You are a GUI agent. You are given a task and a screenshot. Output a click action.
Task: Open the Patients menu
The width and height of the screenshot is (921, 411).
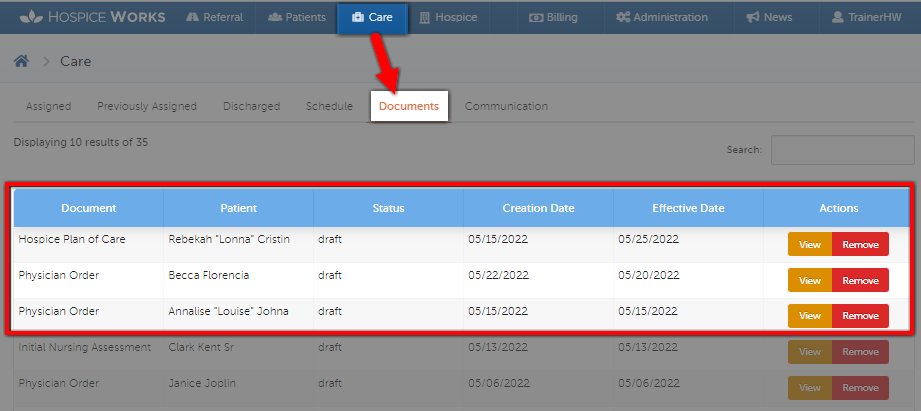(297, 18)
